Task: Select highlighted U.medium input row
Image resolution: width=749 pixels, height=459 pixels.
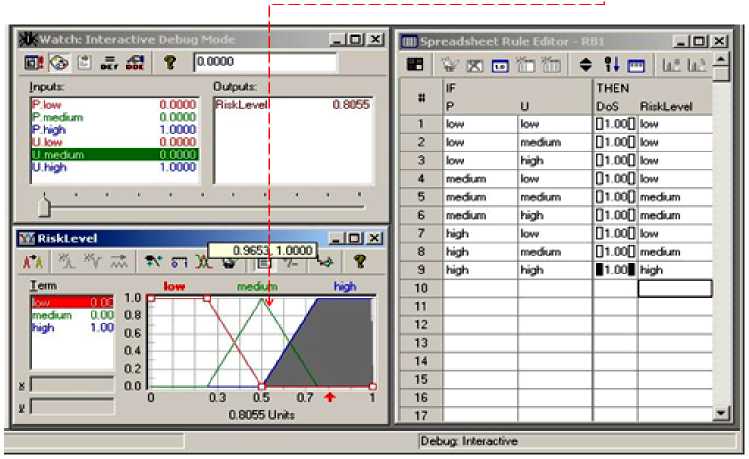Action: (x=114, y=154)
